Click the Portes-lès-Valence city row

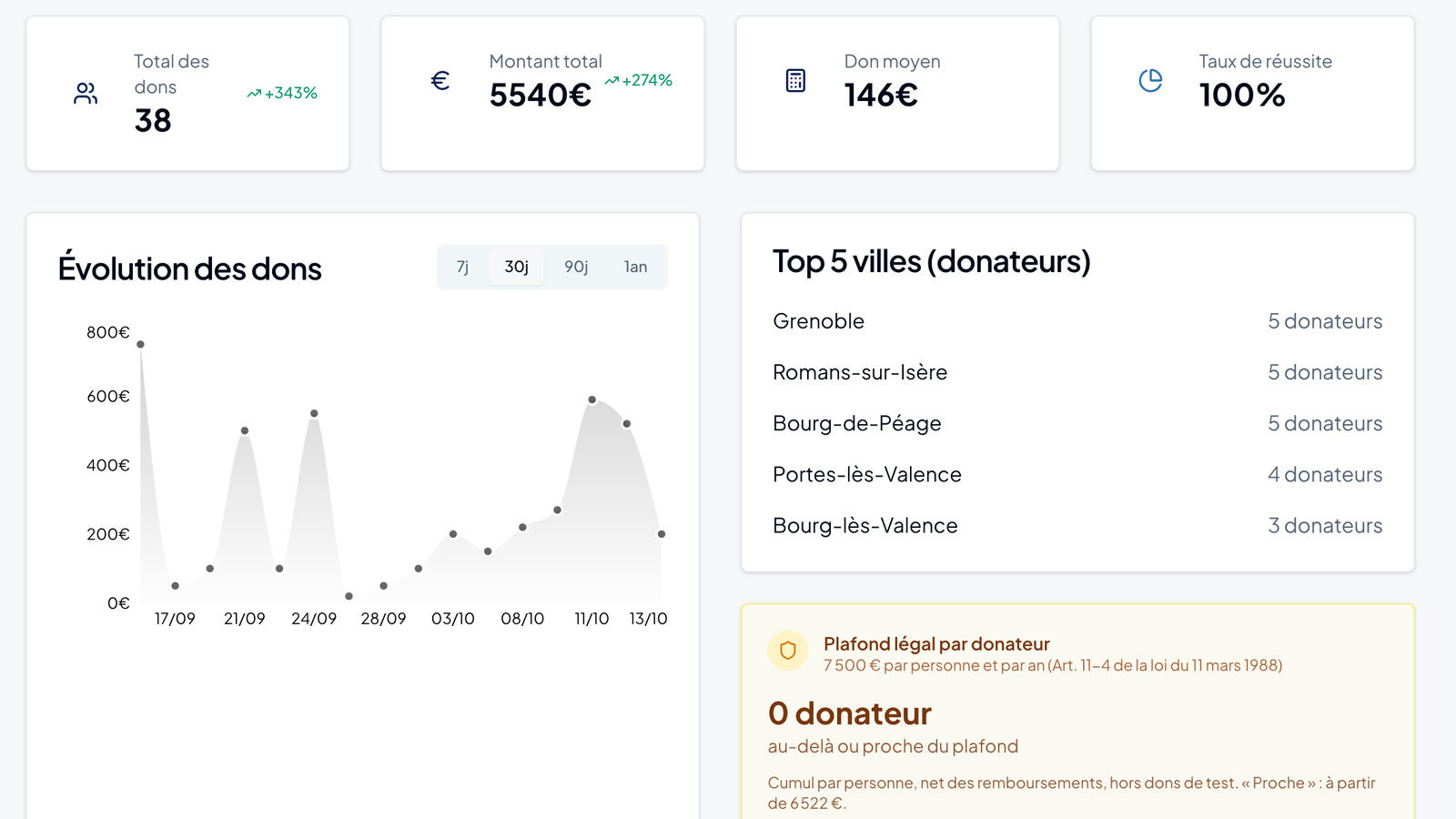pos(1077,474)
